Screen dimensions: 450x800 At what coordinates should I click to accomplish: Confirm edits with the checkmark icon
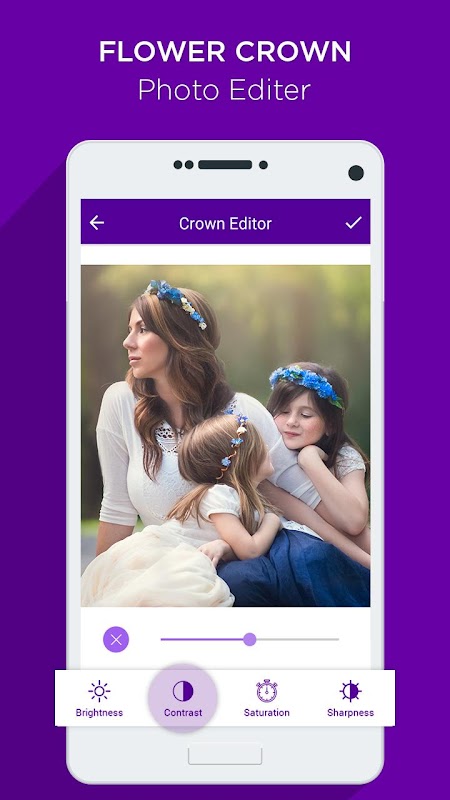click(353, 222)
